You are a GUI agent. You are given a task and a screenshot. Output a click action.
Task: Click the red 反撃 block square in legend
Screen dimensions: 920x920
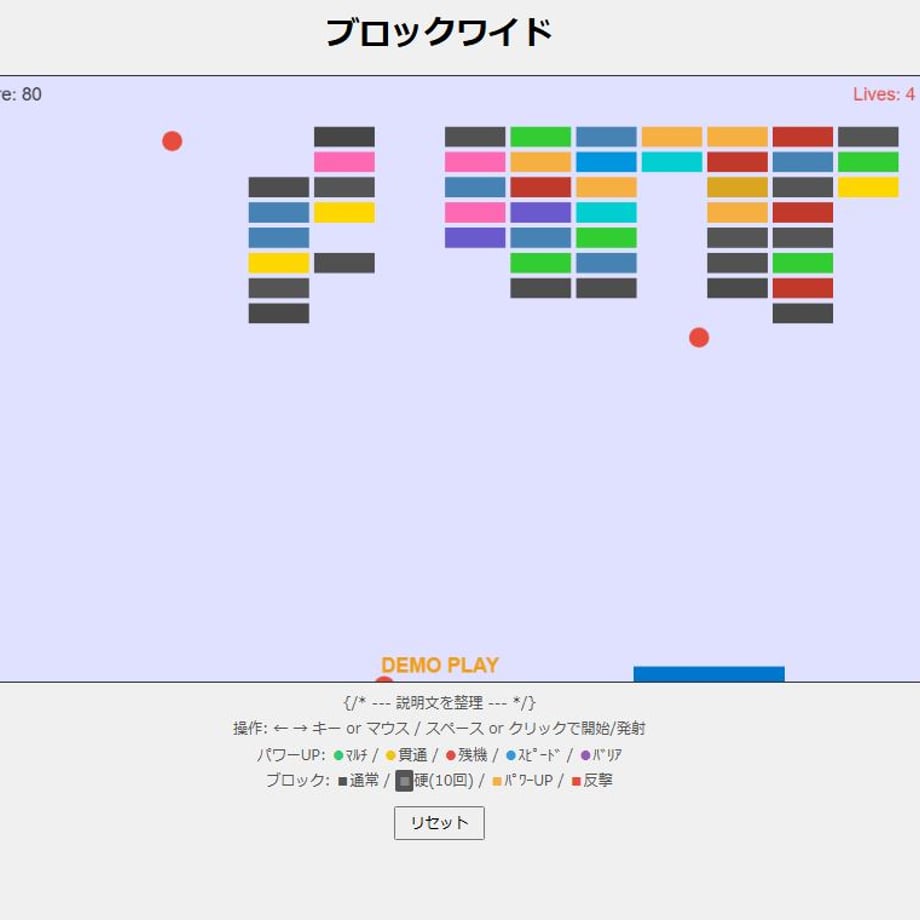click(x=576, y=781)
